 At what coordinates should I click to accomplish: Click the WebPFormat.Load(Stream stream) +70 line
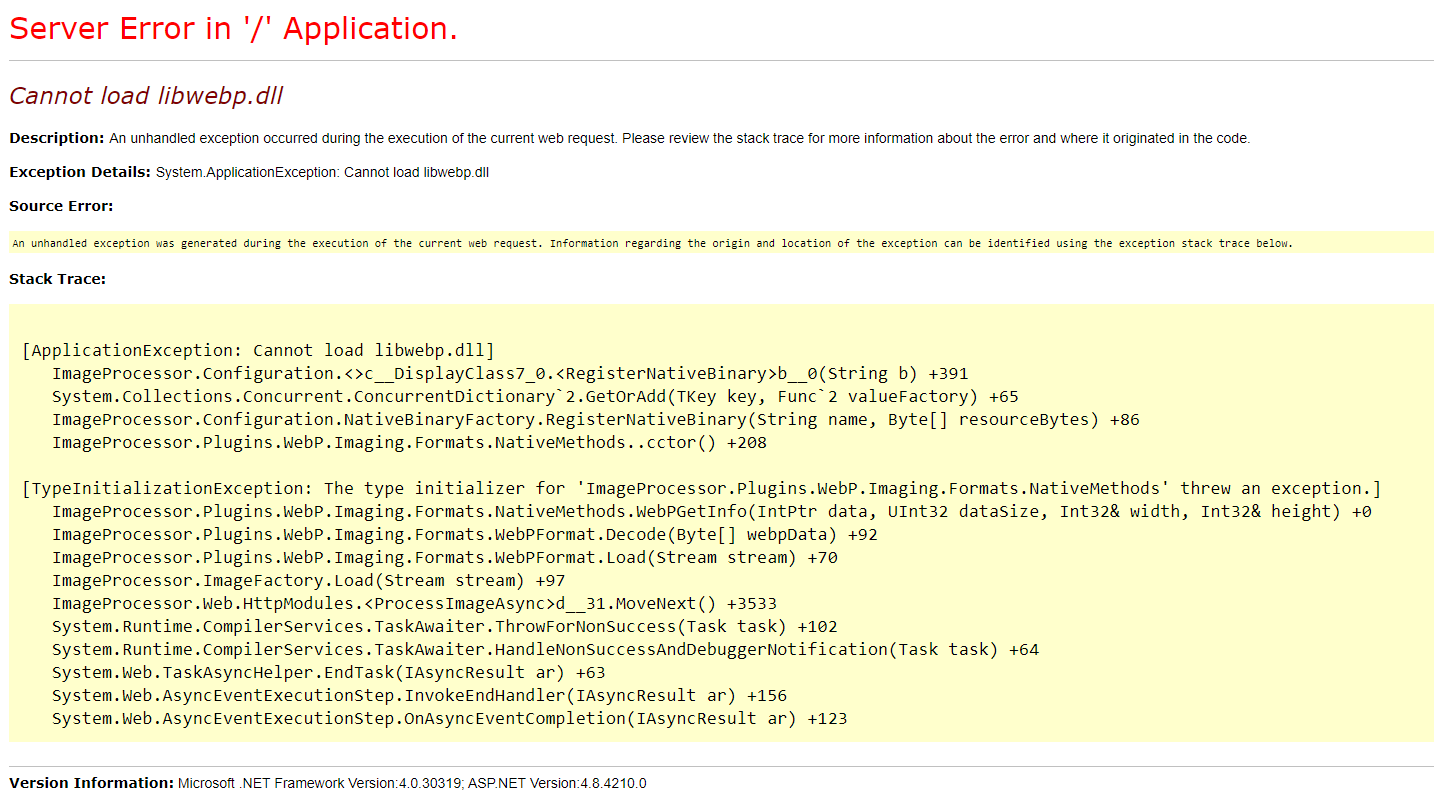[x=445, y=557]
